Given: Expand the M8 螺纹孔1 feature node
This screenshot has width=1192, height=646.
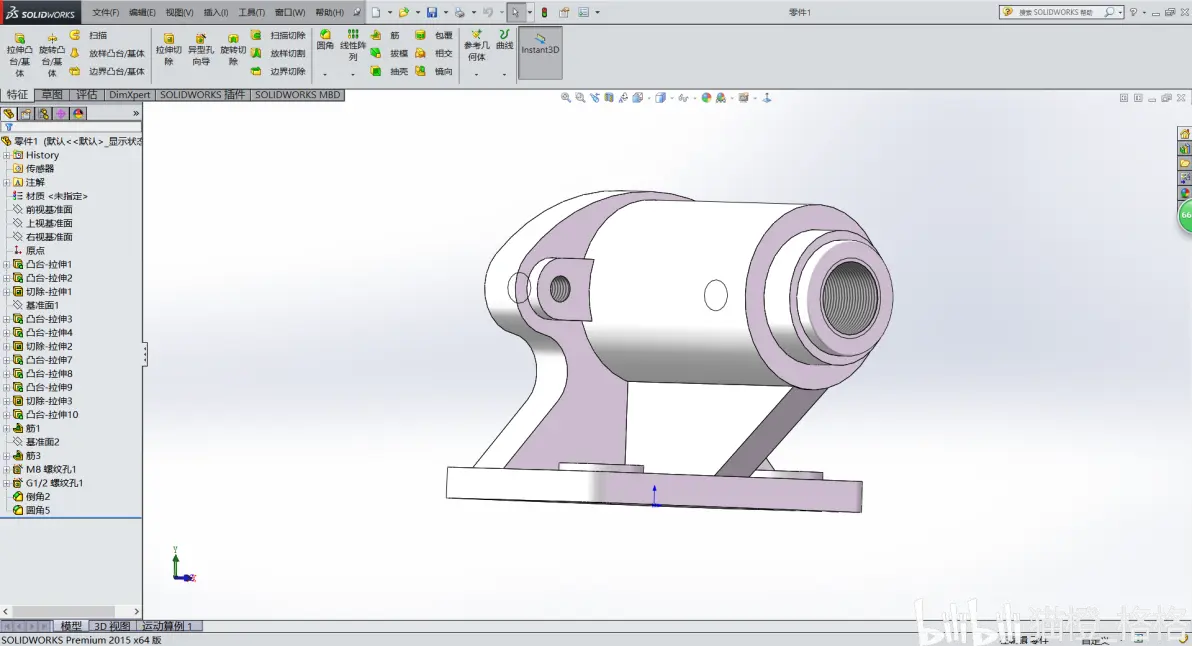Looking at the screenshot, I should pos(7,470).
